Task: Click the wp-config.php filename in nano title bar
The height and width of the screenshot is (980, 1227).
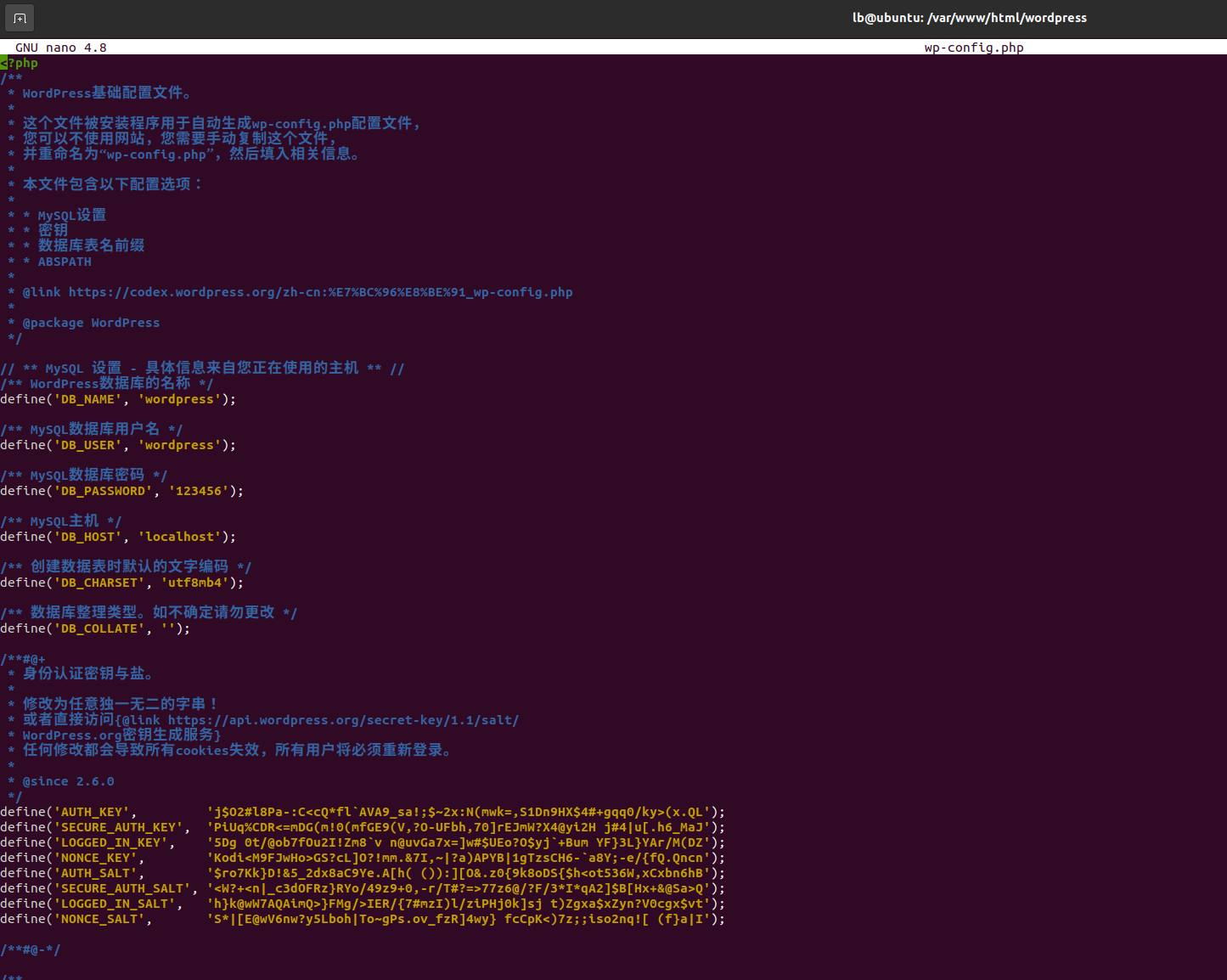Action: (x=973, y=47)
